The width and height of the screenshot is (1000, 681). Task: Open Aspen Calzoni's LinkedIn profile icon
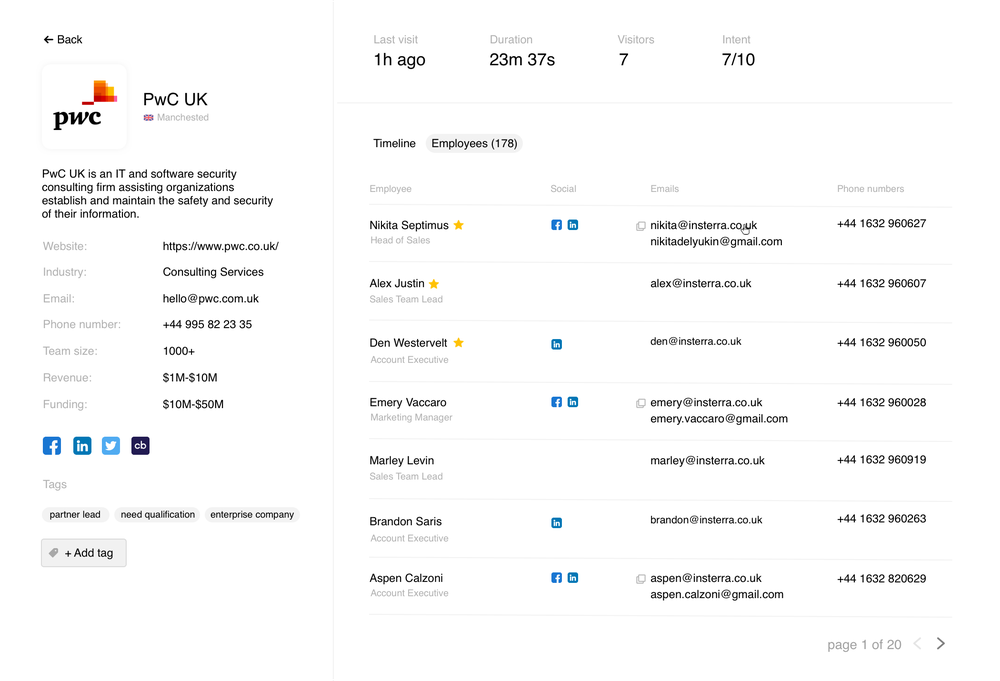tap(573, 578)
